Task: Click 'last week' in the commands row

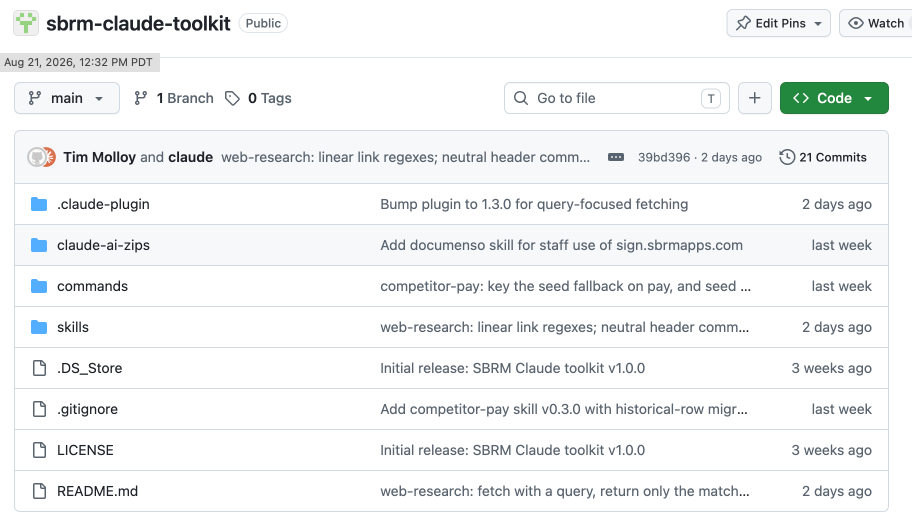Action: [841, 286]
